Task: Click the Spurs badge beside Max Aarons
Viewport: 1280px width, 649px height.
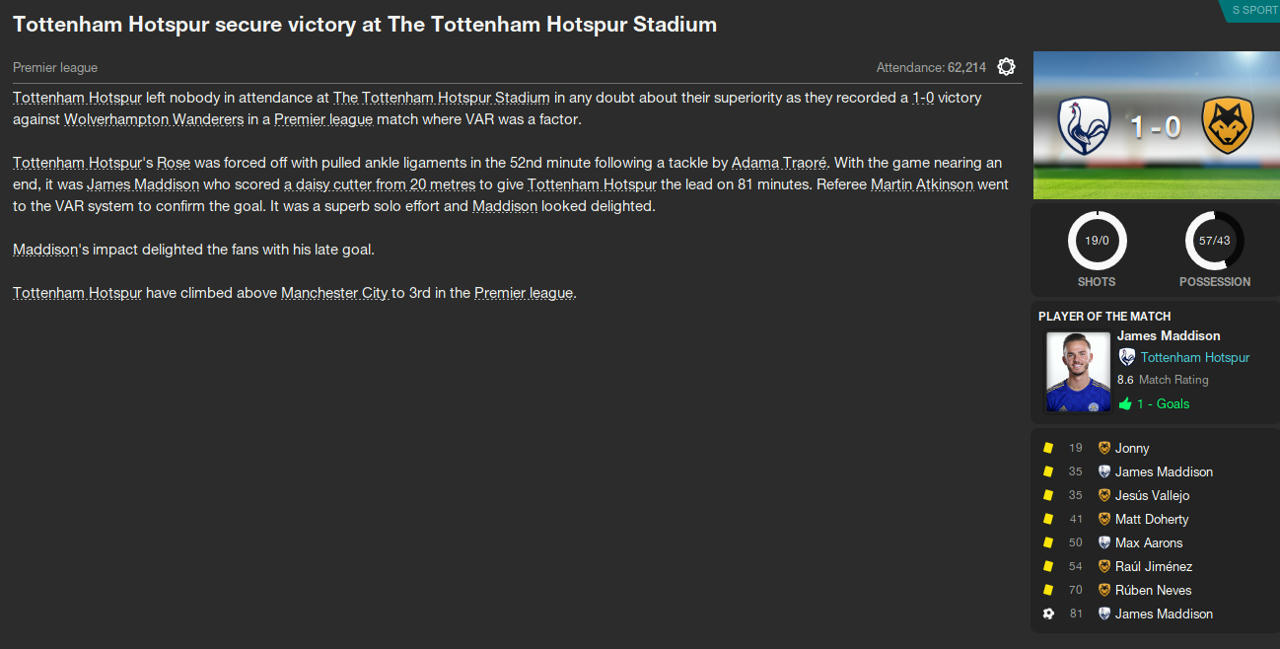Action: (x=1104, y=543)
